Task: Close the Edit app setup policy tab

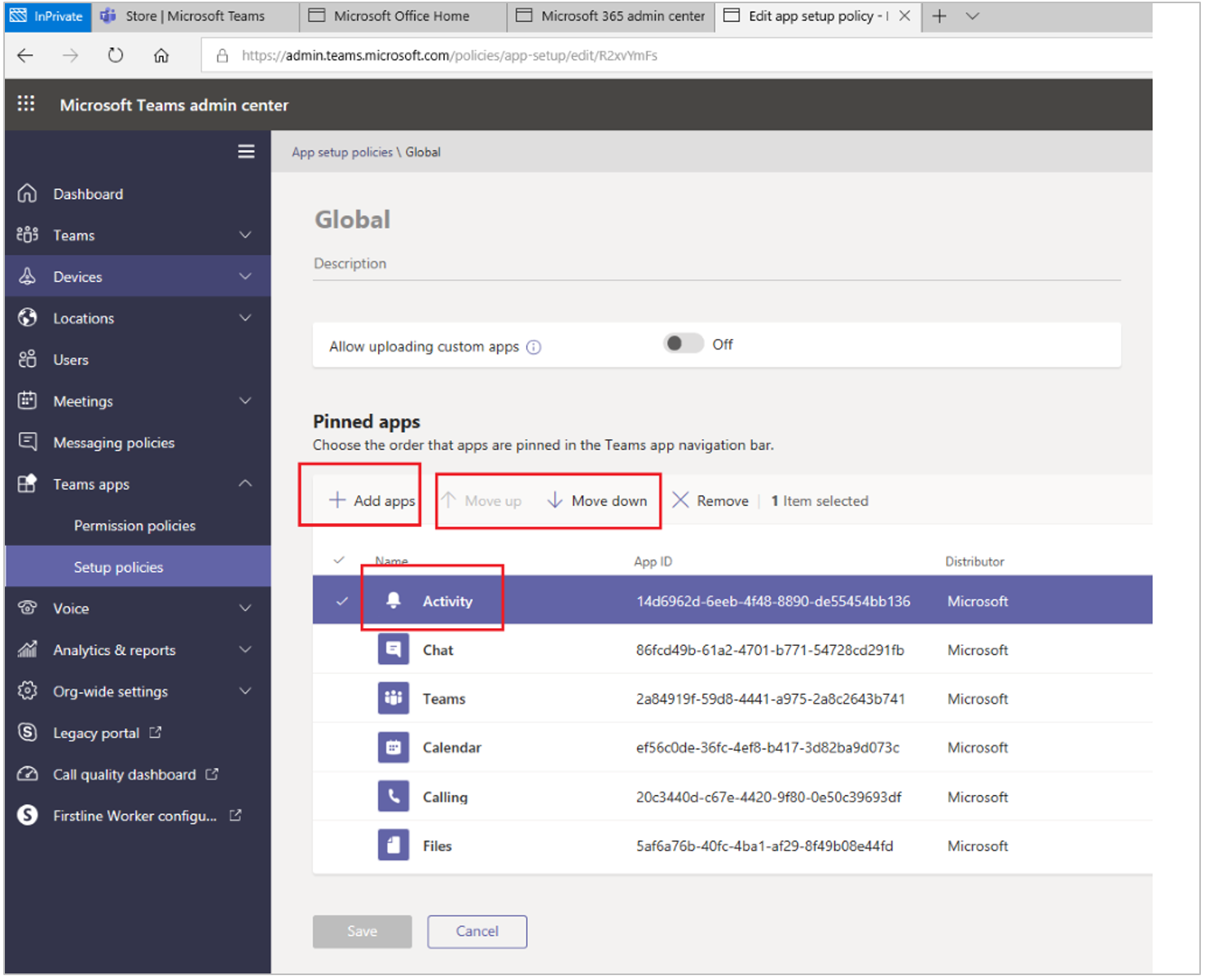Action: click(x=904, y=16)
